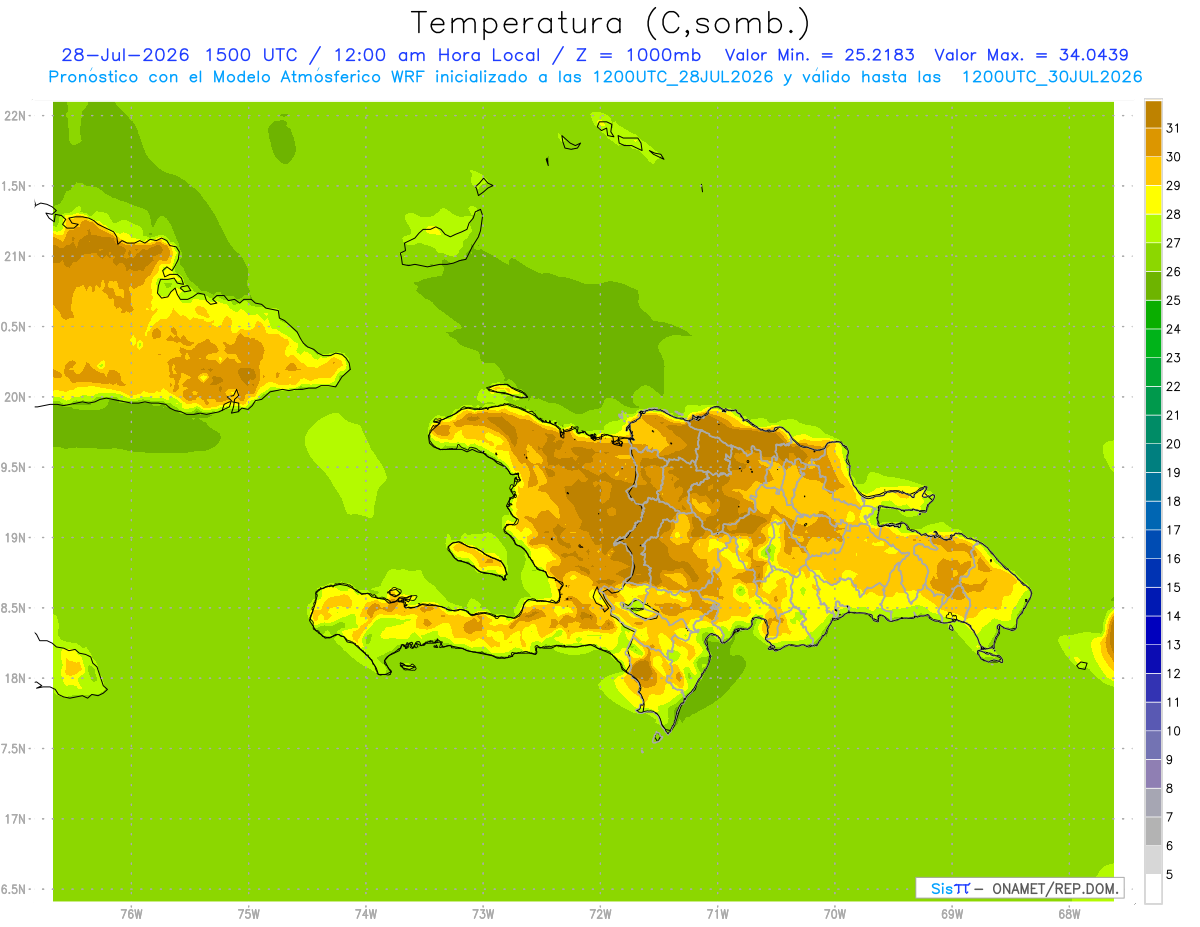Pick the white swatch below legend label 5
This screenshot has height=927, width=1200.
click(1153, 888)
